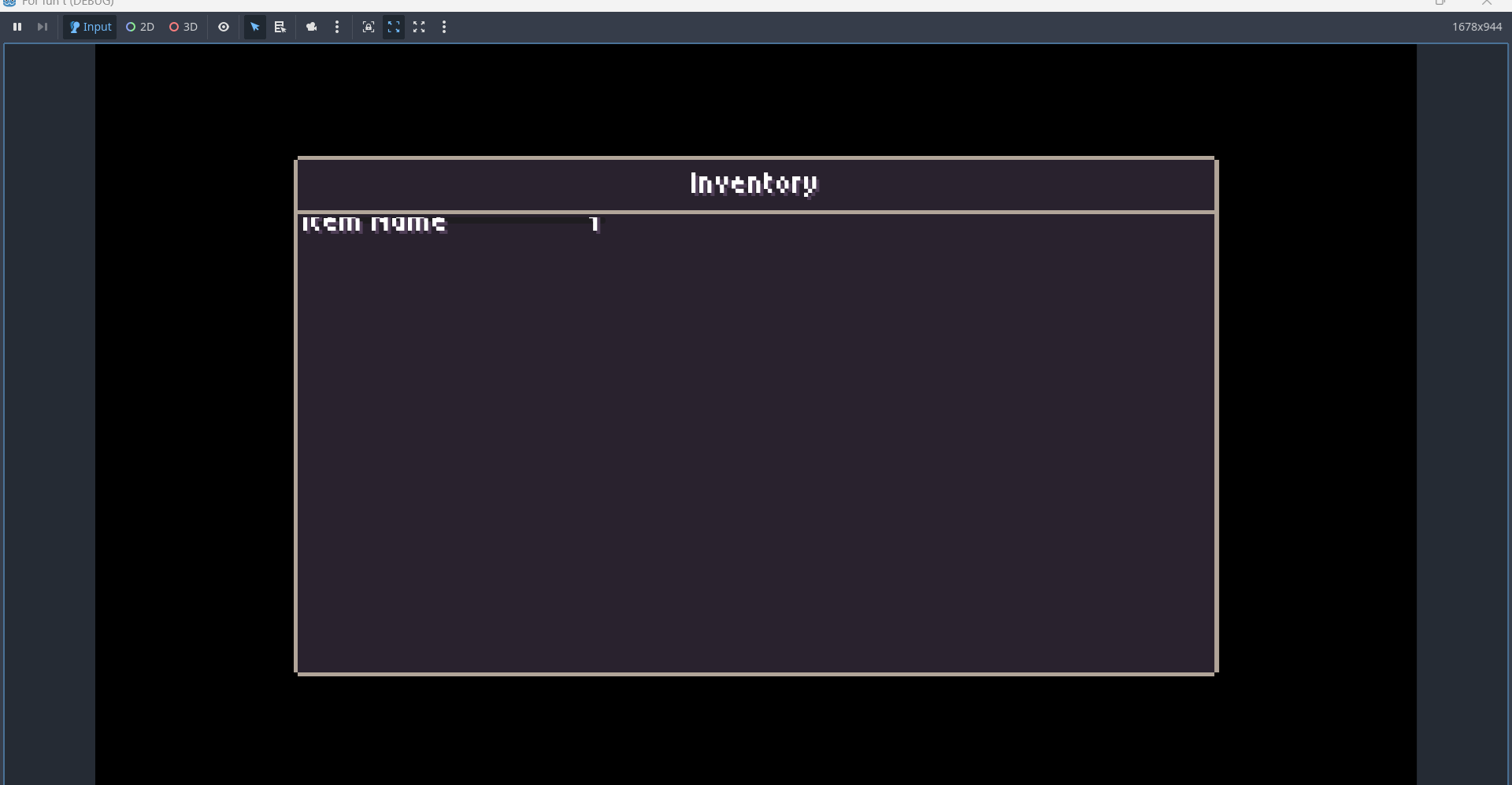The height and width of the screenshot is (785, 1512).
Task: Click the Godot icon in title bar
Action: click(9, 3)
